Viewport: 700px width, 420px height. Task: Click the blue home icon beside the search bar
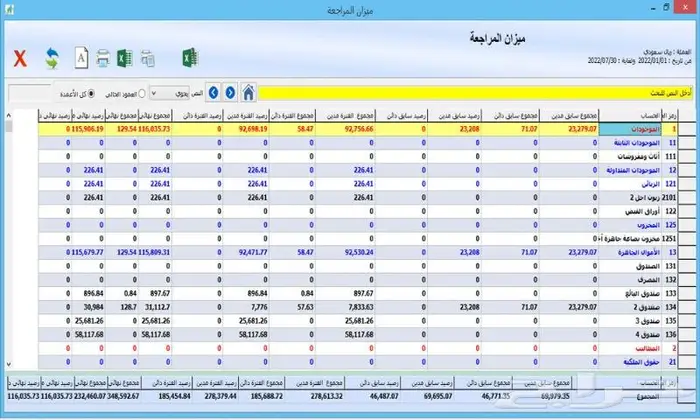pos(248,93)
